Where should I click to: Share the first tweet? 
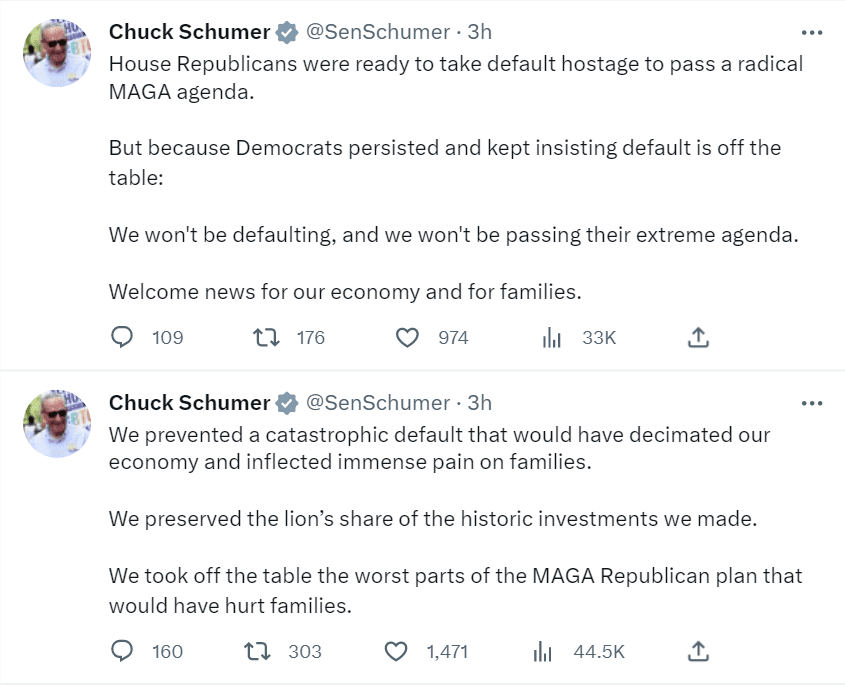697,338
